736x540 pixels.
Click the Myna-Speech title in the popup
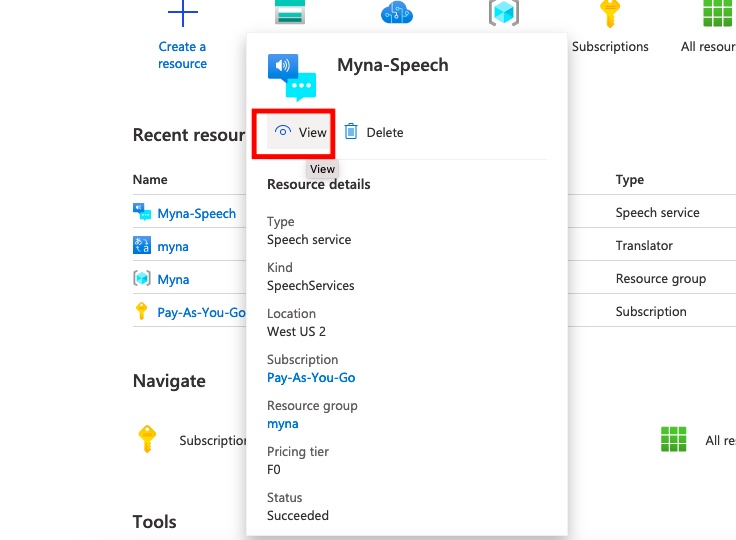click(x=393, y=65)
